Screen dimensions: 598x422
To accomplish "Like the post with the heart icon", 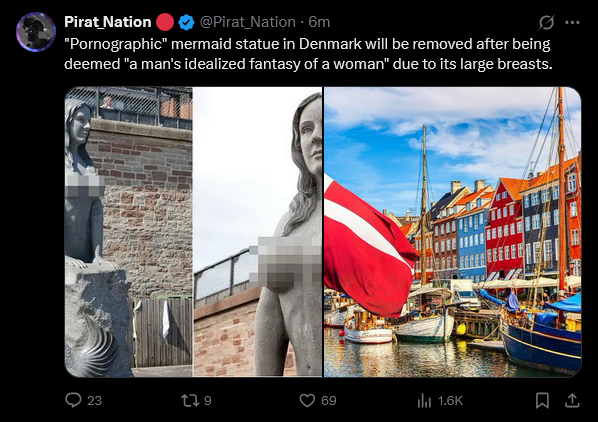I will click(307, 400).
